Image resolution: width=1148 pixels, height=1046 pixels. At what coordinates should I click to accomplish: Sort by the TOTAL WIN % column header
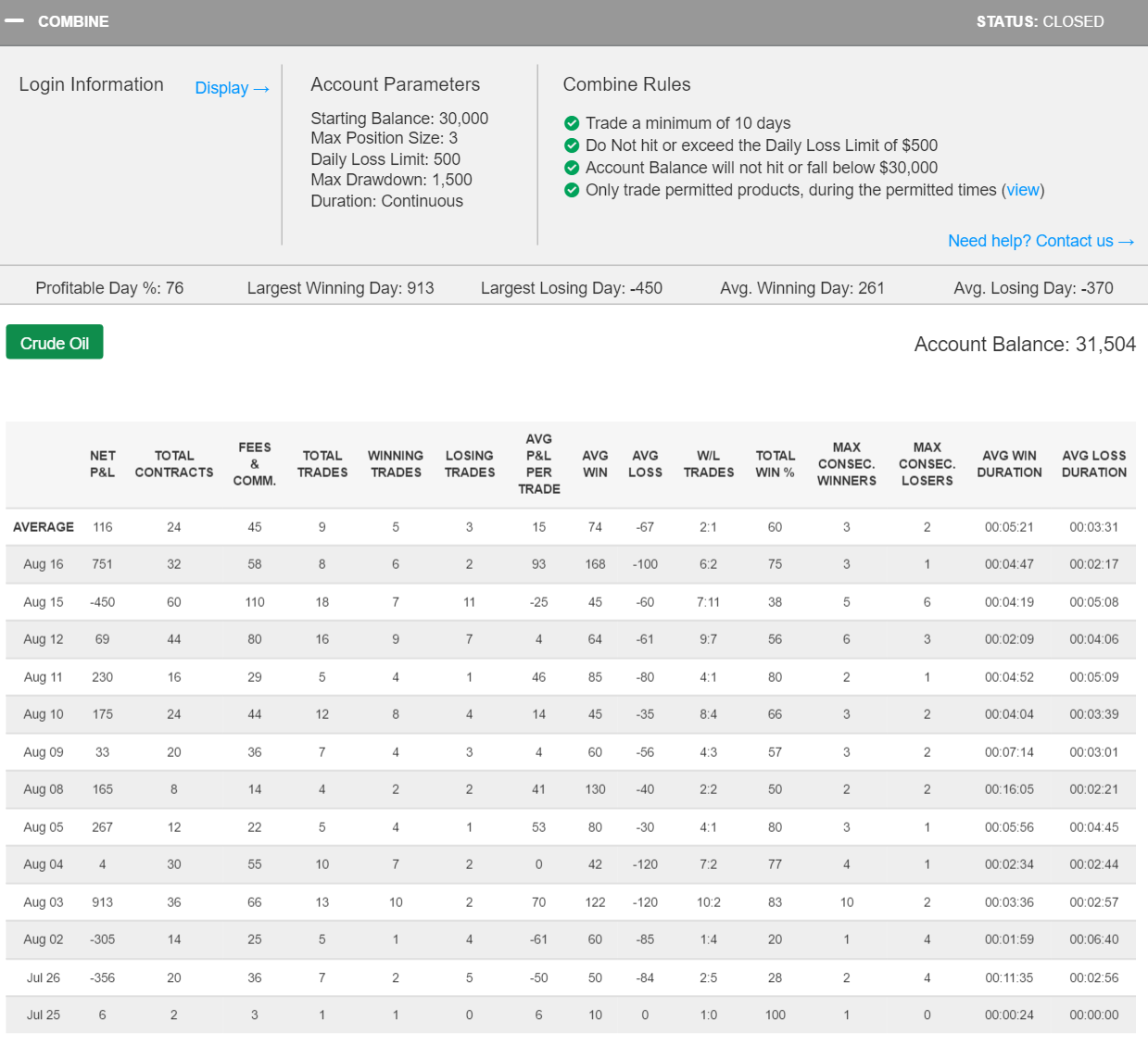click(775, 463)
